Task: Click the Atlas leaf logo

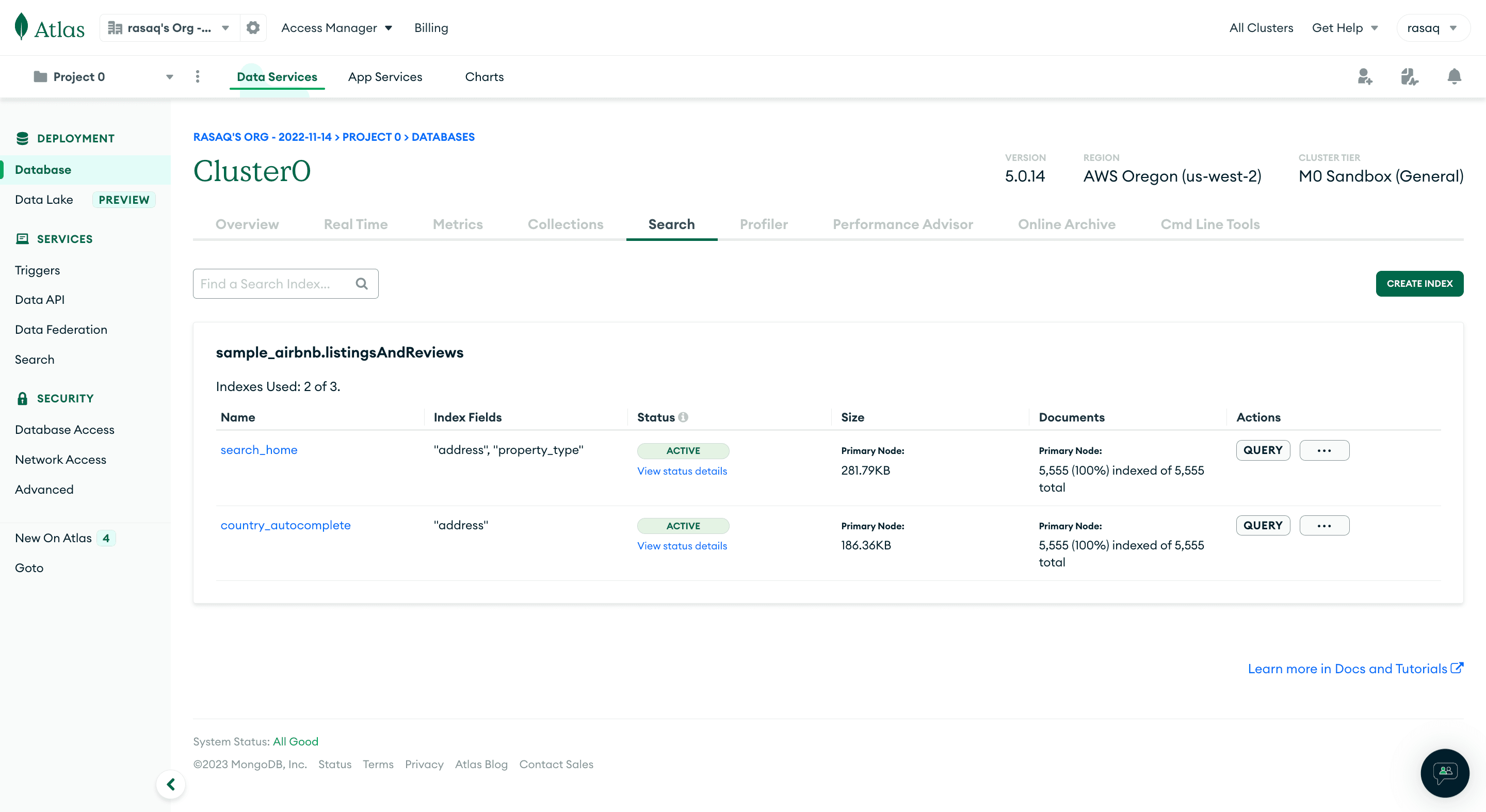Action: [21, 27]
